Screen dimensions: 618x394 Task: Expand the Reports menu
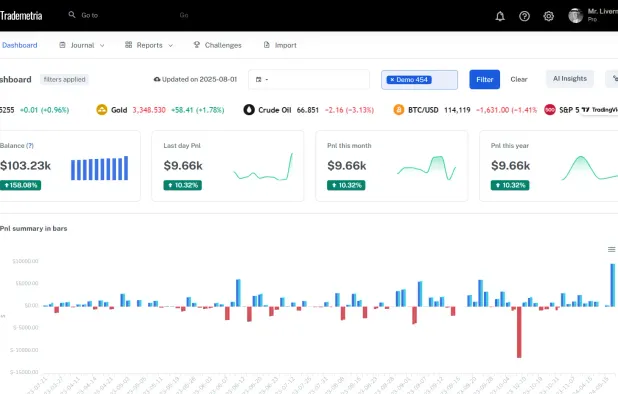click(149, 45)
